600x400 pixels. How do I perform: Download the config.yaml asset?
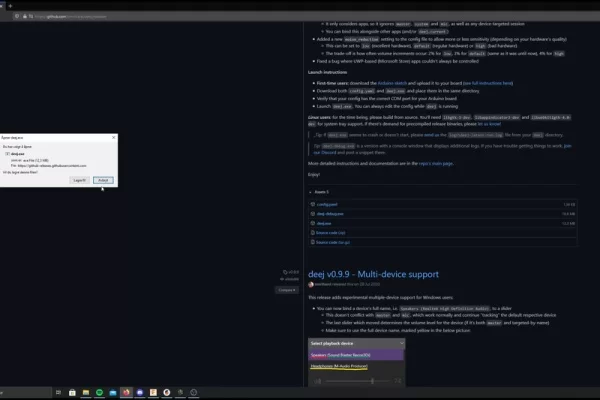(x=327, y=205)
